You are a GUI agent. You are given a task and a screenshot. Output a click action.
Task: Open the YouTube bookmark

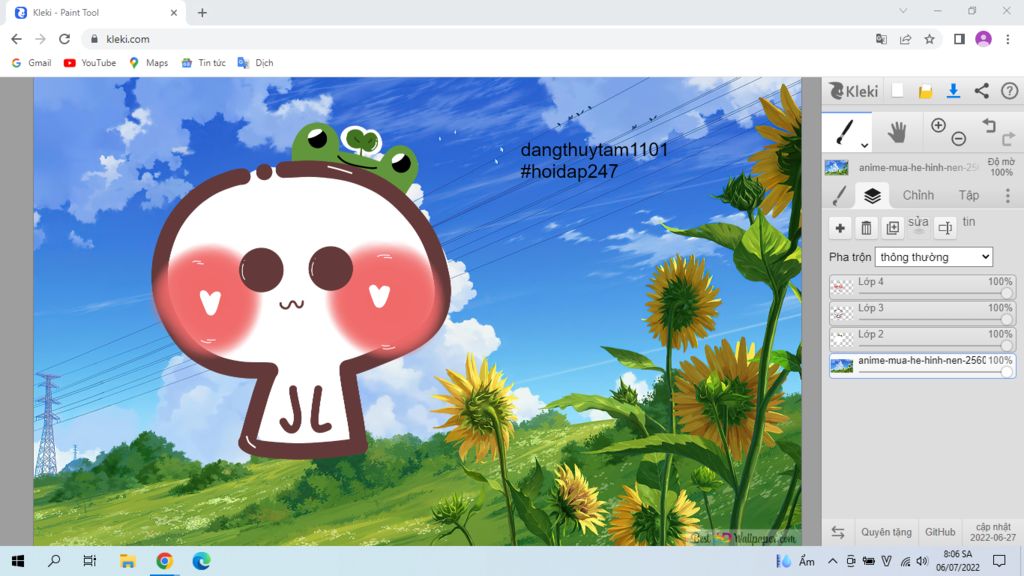(90, 63)
